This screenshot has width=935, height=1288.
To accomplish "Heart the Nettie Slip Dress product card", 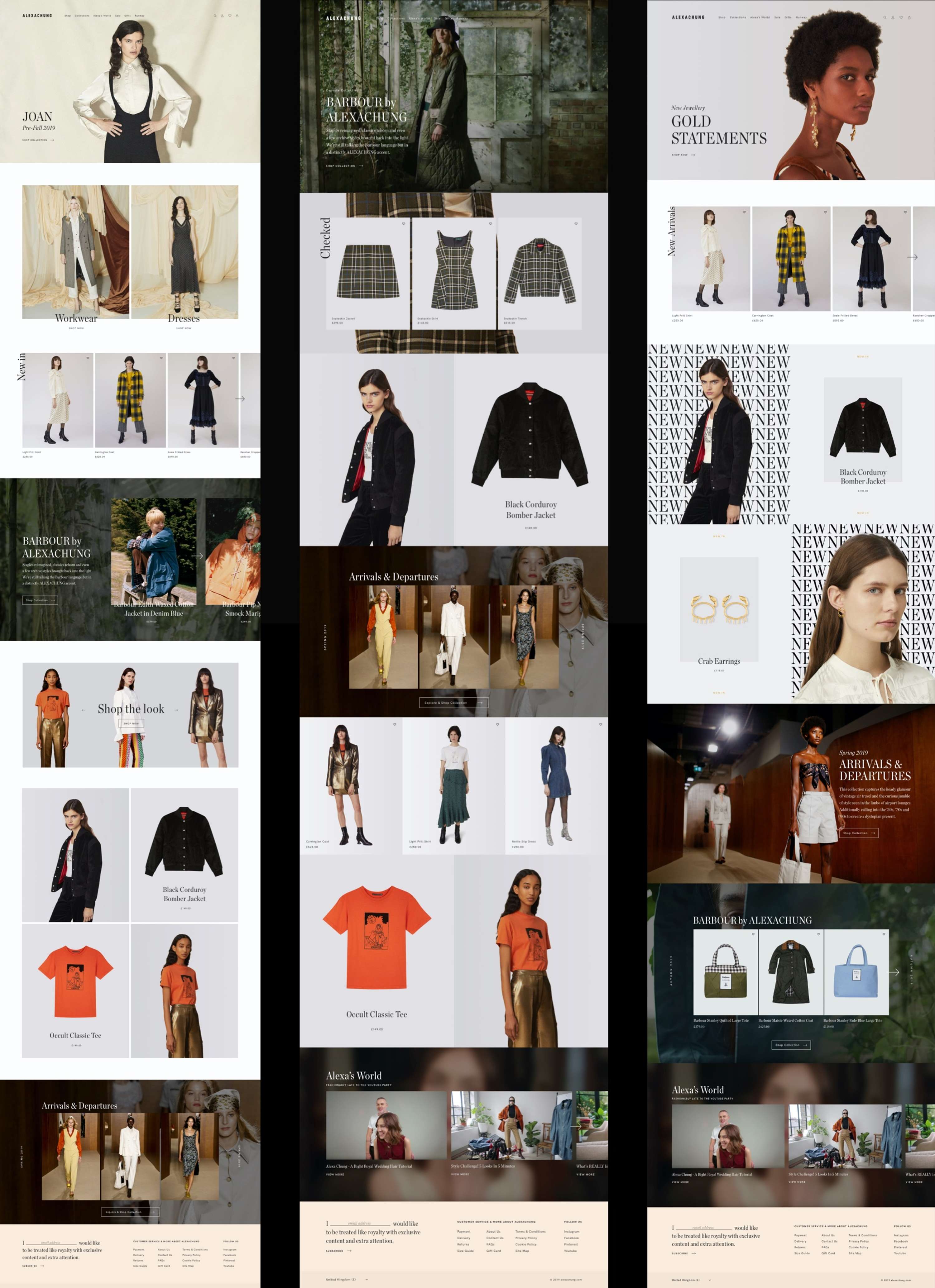I will [600, 724].
